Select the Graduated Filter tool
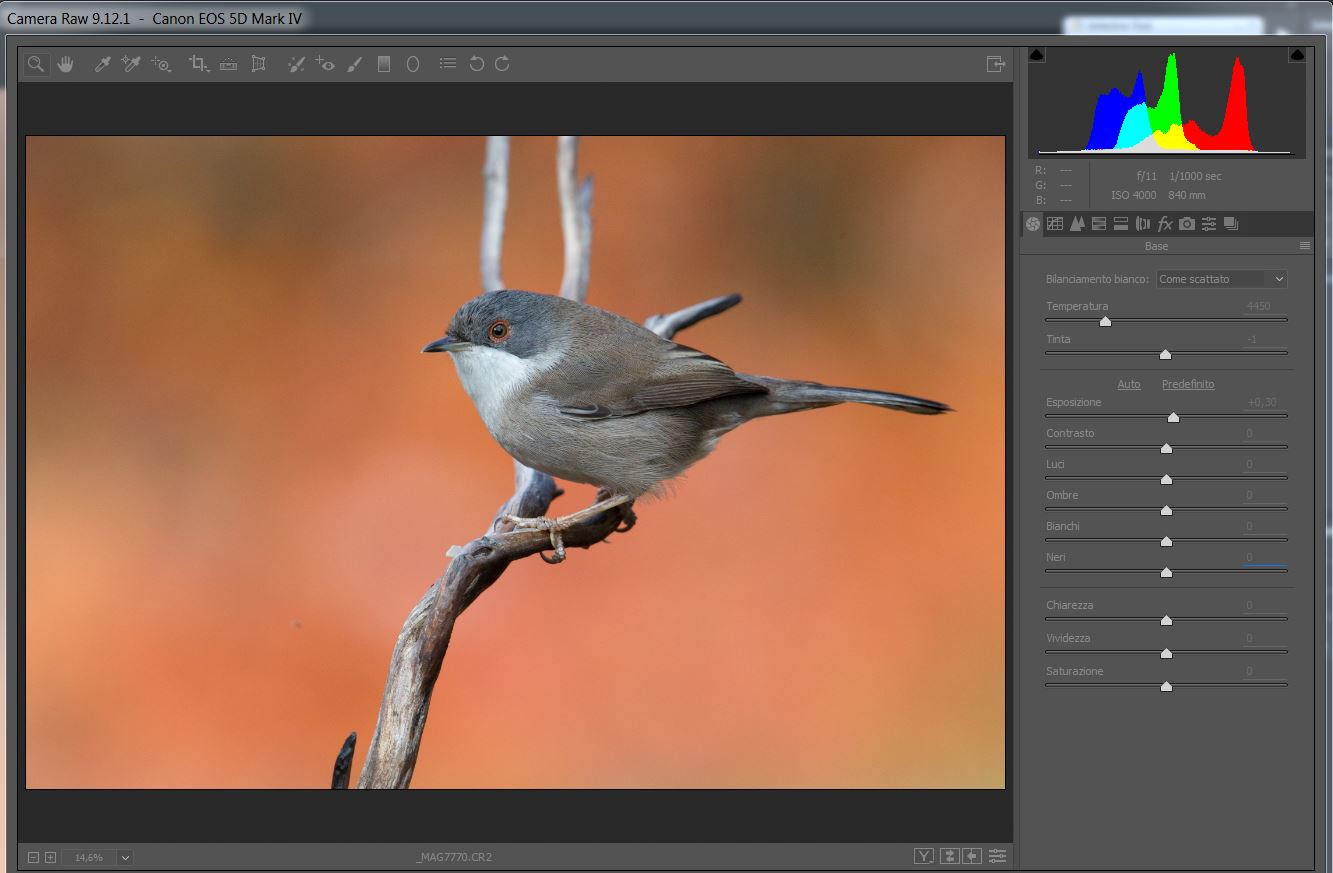 pyautogui.click(x=383, y=64)
